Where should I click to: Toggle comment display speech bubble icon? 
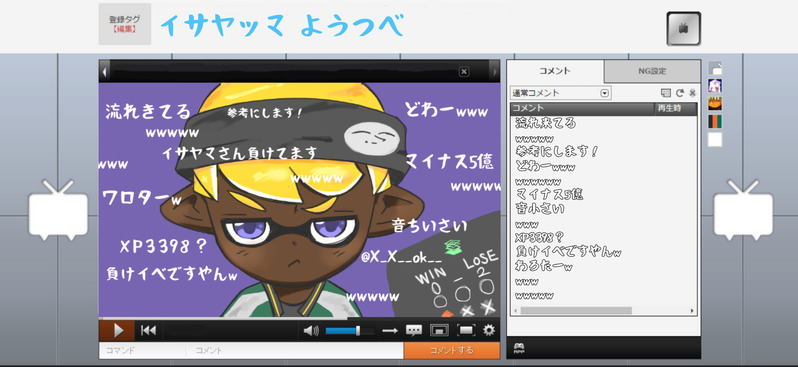coord(414,331)
